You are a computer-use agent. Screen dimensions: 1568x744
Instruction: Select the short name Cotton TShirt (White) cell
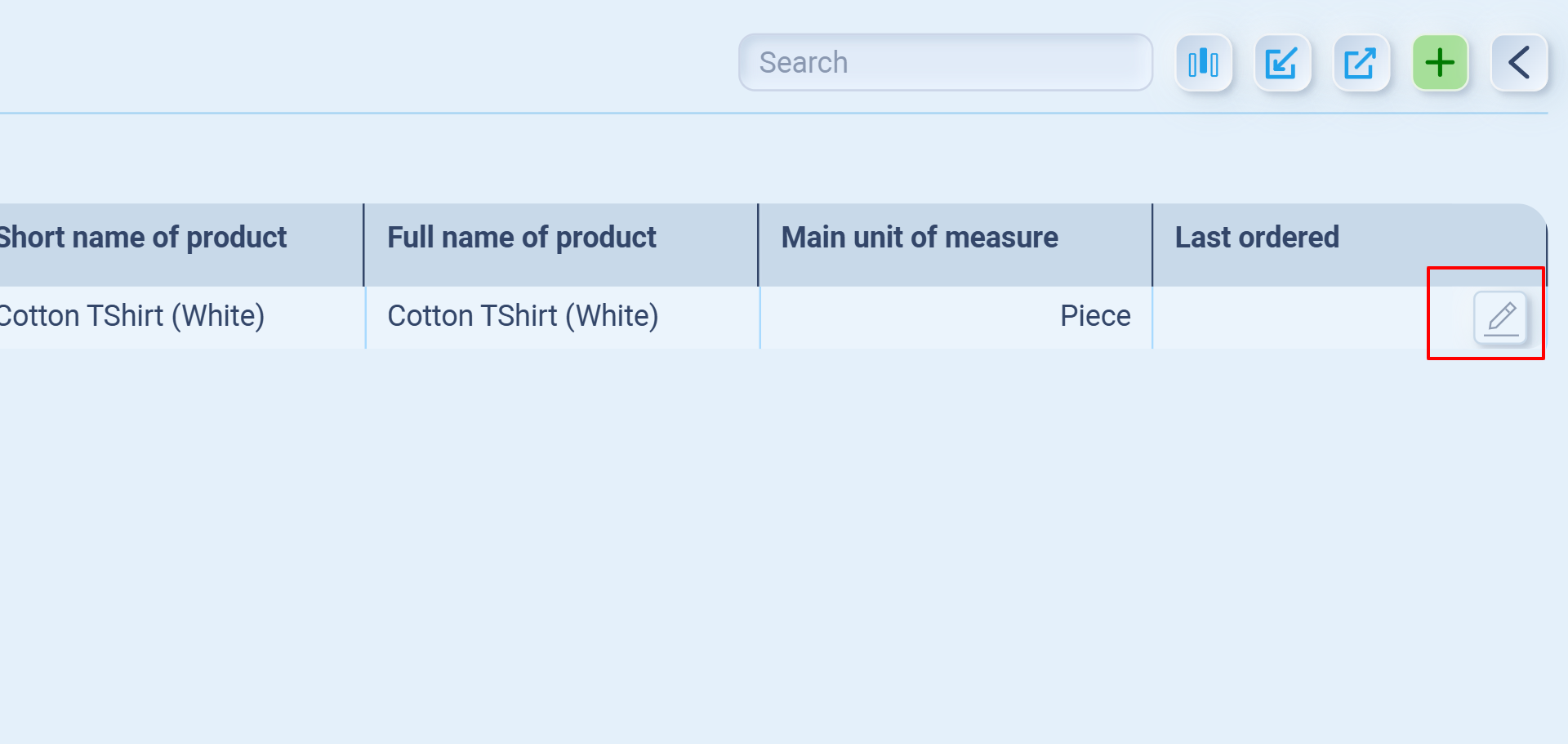tap(132, 317)
